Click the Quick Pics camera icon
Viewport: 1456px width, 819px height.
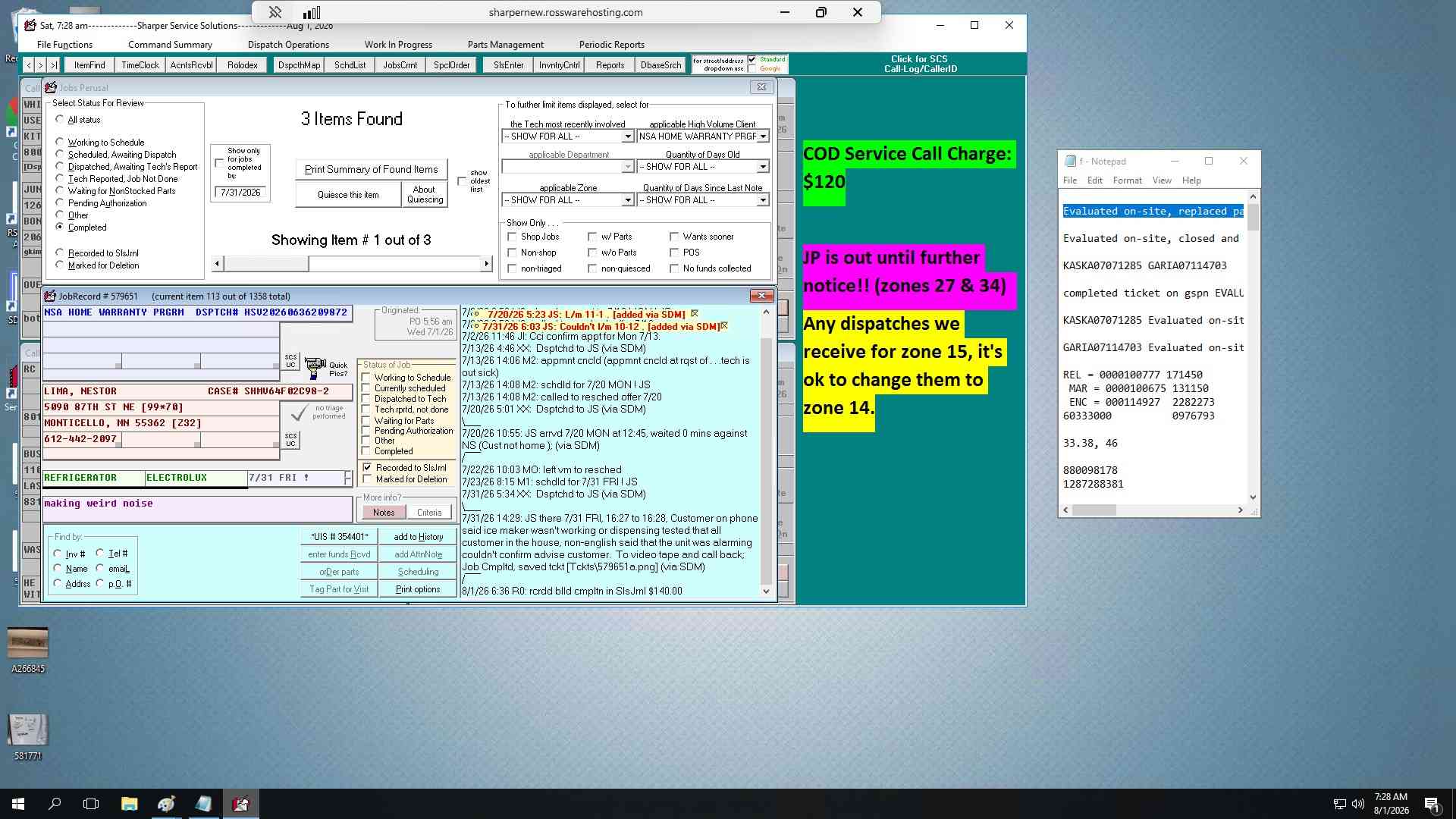coord(315,369)
